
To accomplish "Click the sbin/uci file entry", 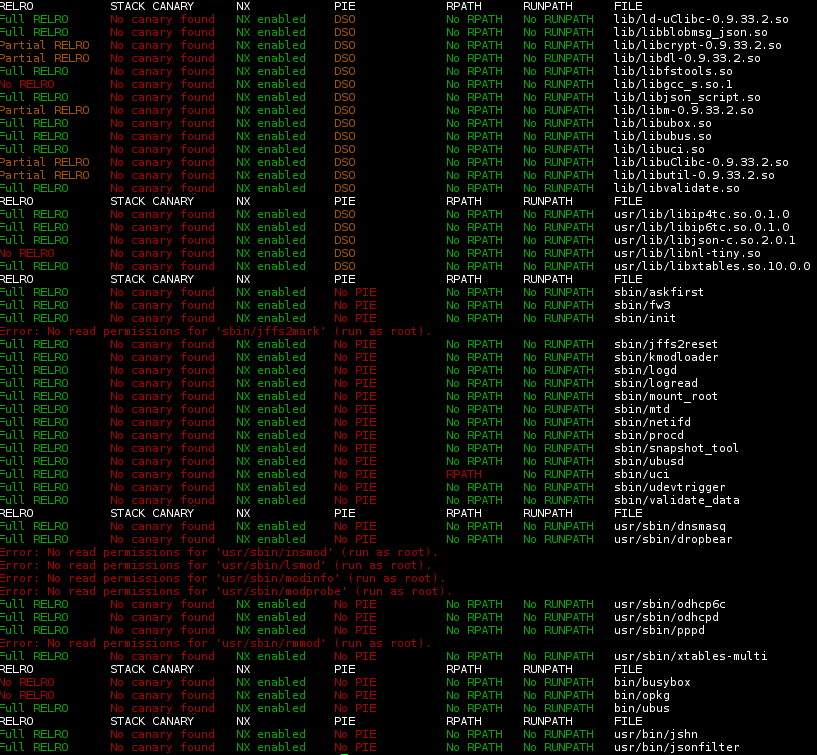I will coord(641,475).
